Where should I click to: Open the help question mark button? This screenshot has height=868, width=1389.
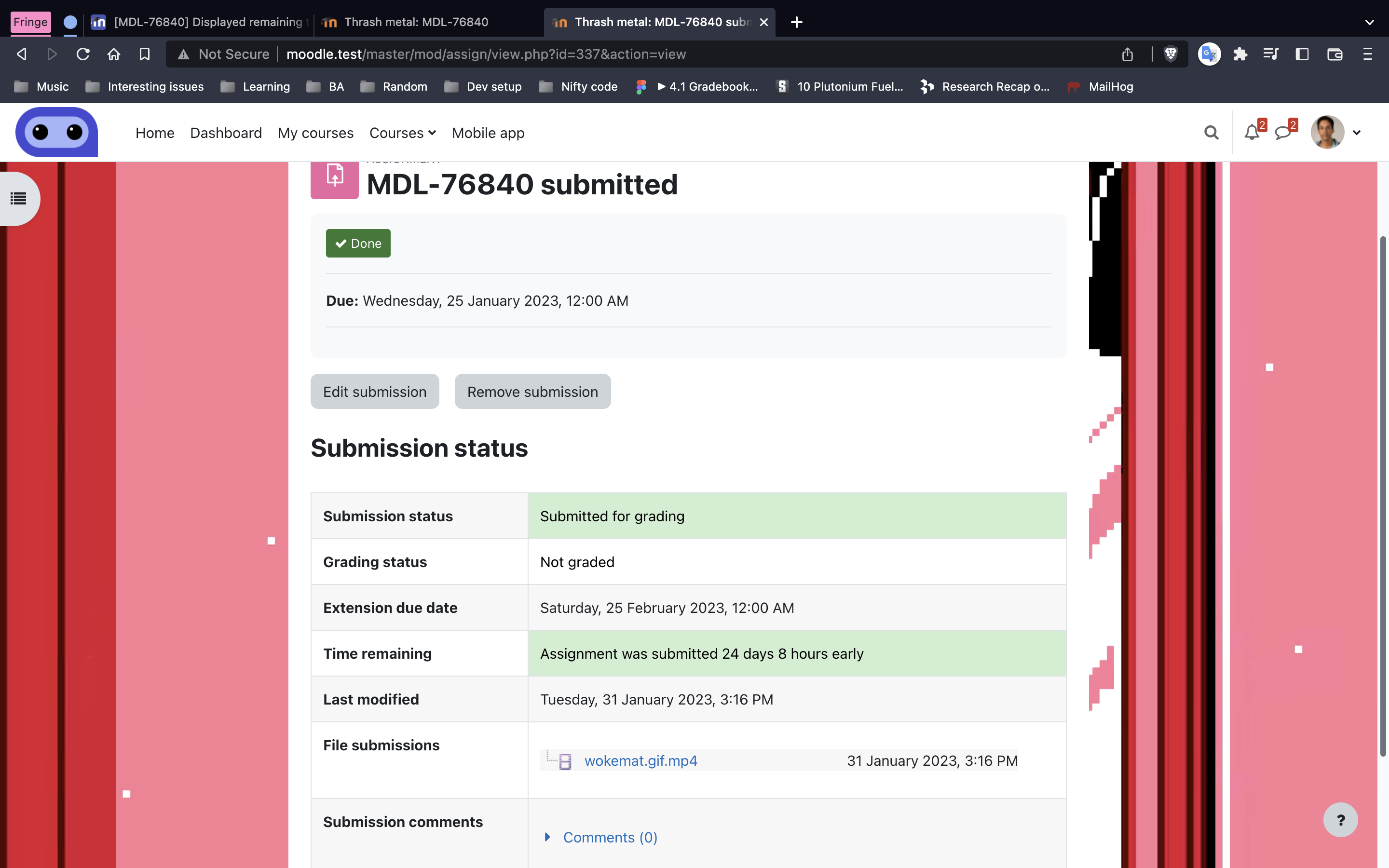[1340, 820]
